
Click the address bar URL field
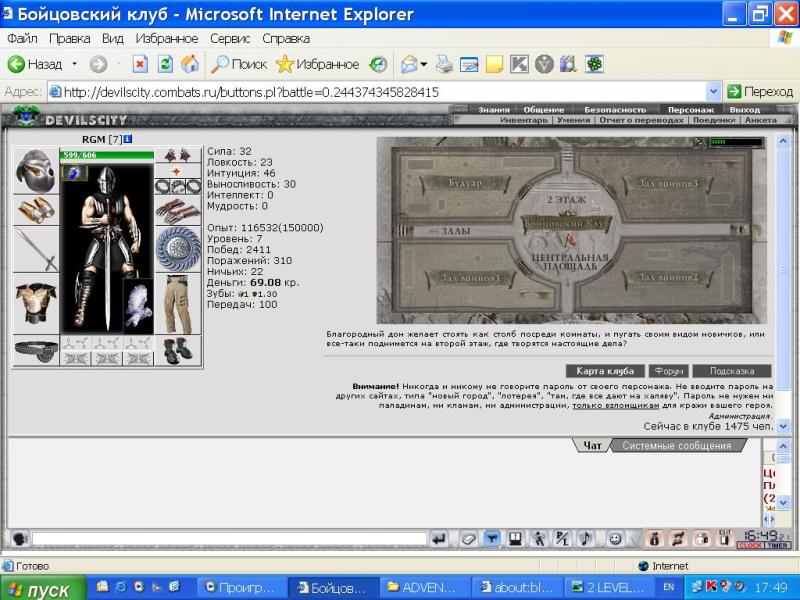pos(378,92)
